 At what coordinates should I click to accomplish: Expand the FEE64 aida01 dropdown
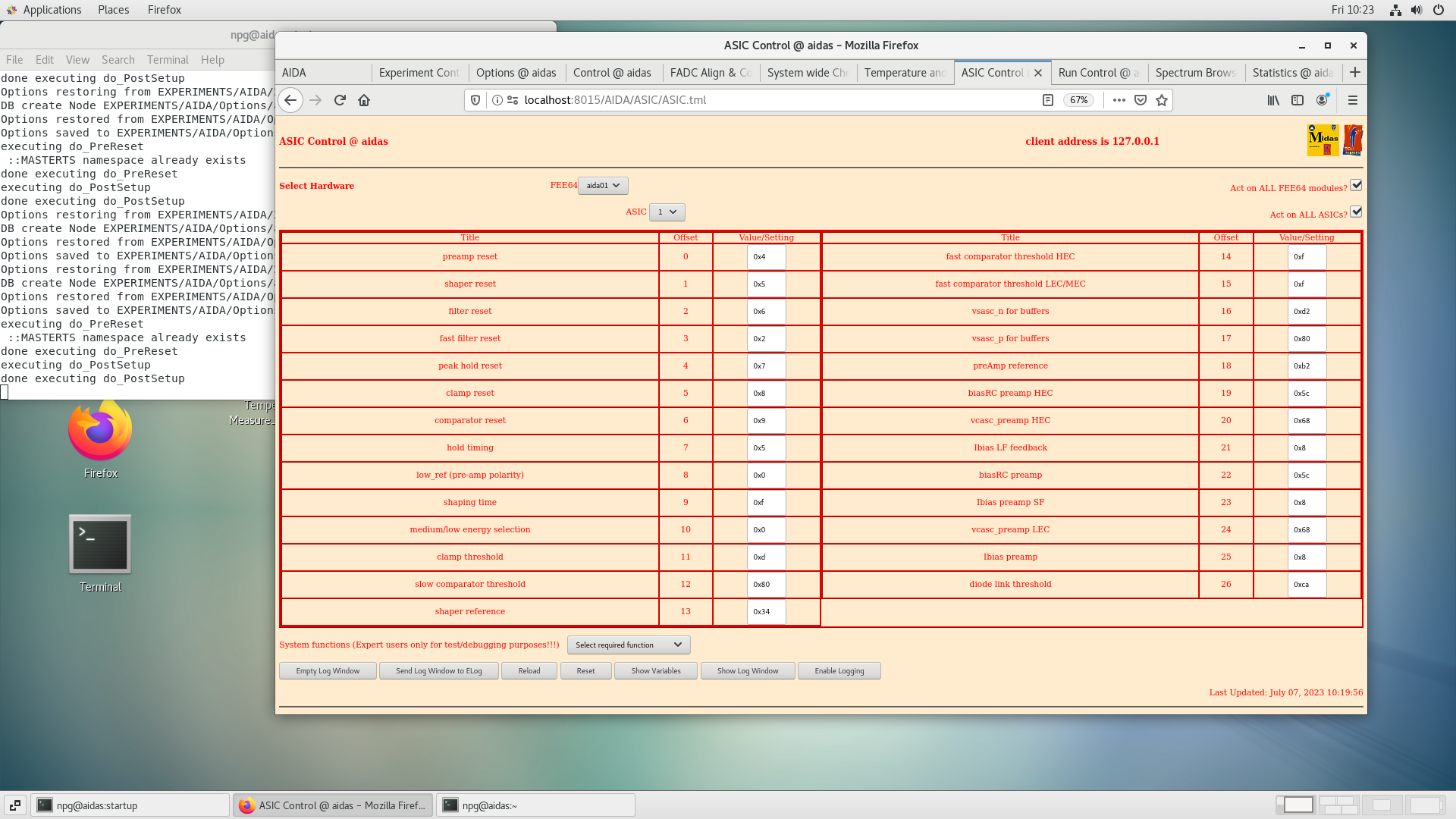coord(603,186)
